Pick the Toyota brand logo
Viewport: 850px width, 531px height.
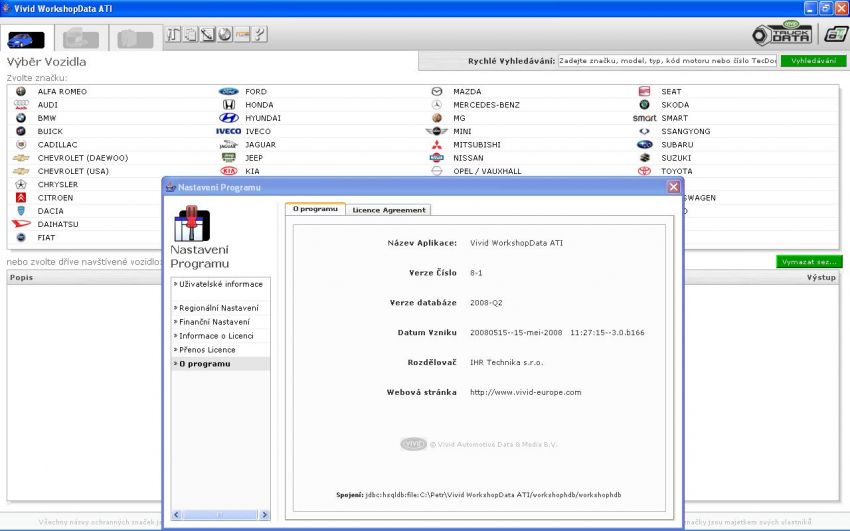point(645,171)
